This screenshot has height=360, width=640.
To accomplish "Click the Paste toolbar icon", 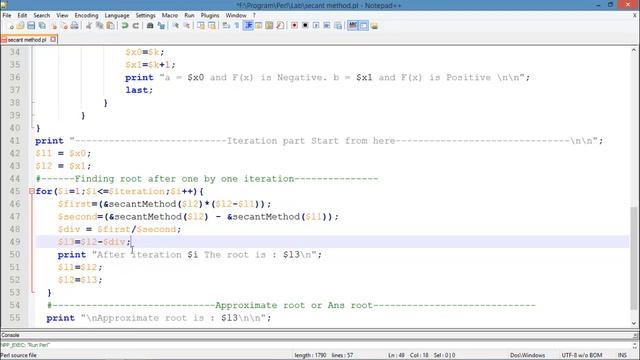I will coord(110,26).
